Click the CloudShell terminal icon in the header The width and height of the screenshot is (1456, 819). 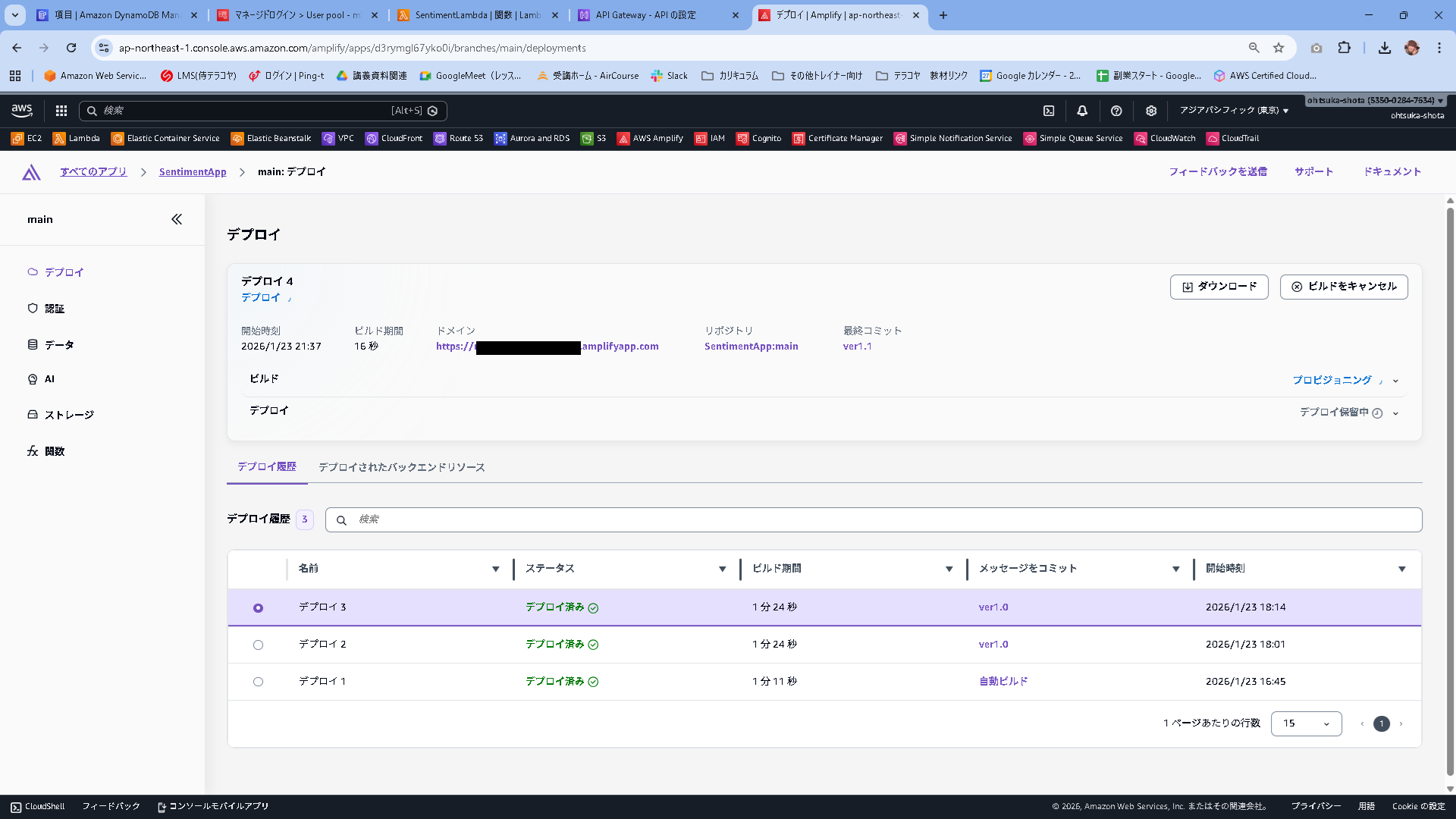[1049, 111]
